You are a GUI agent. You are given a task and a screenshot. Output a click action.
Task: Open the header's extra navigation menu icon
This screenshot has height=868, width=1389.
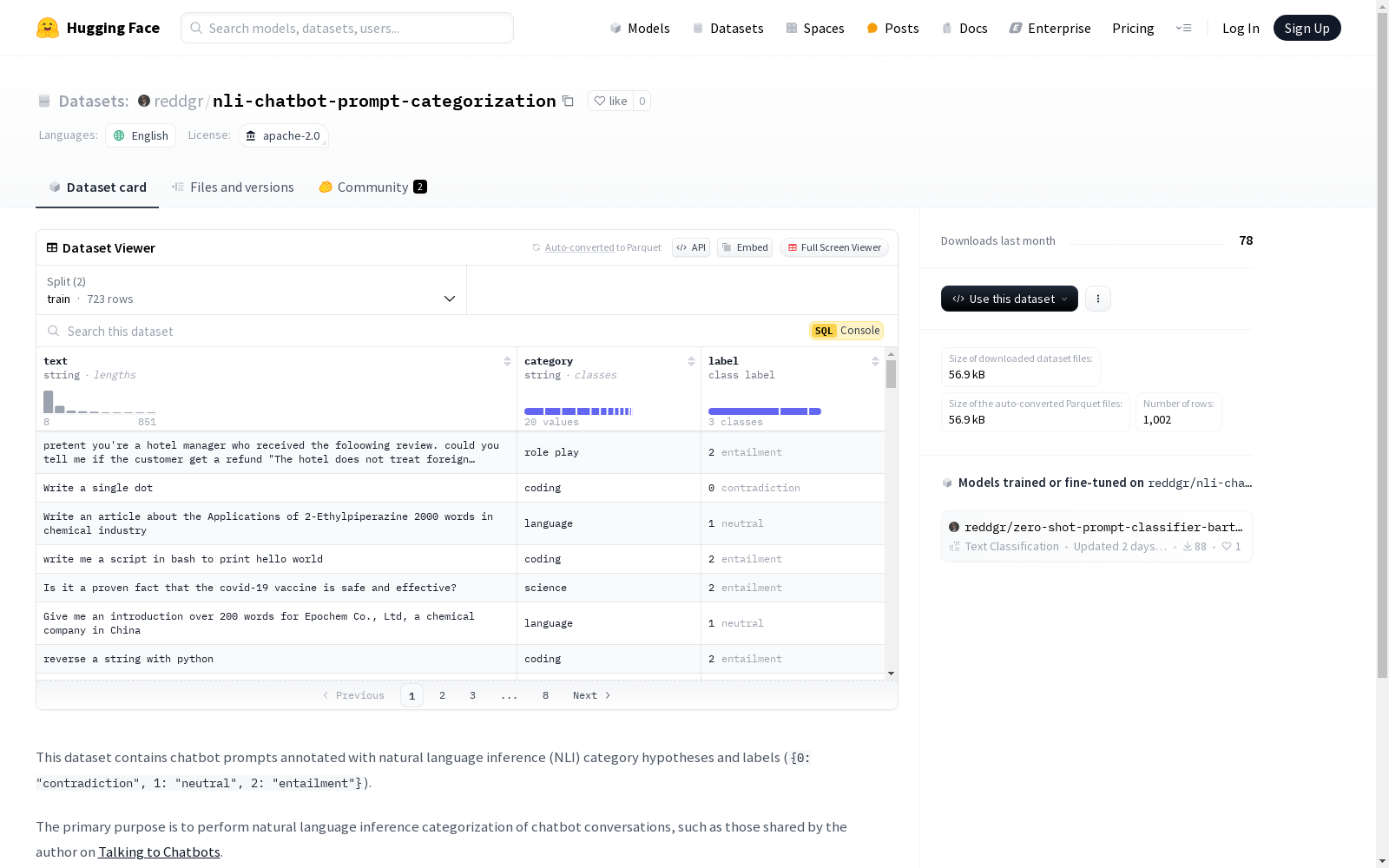tap(1183, 28)
